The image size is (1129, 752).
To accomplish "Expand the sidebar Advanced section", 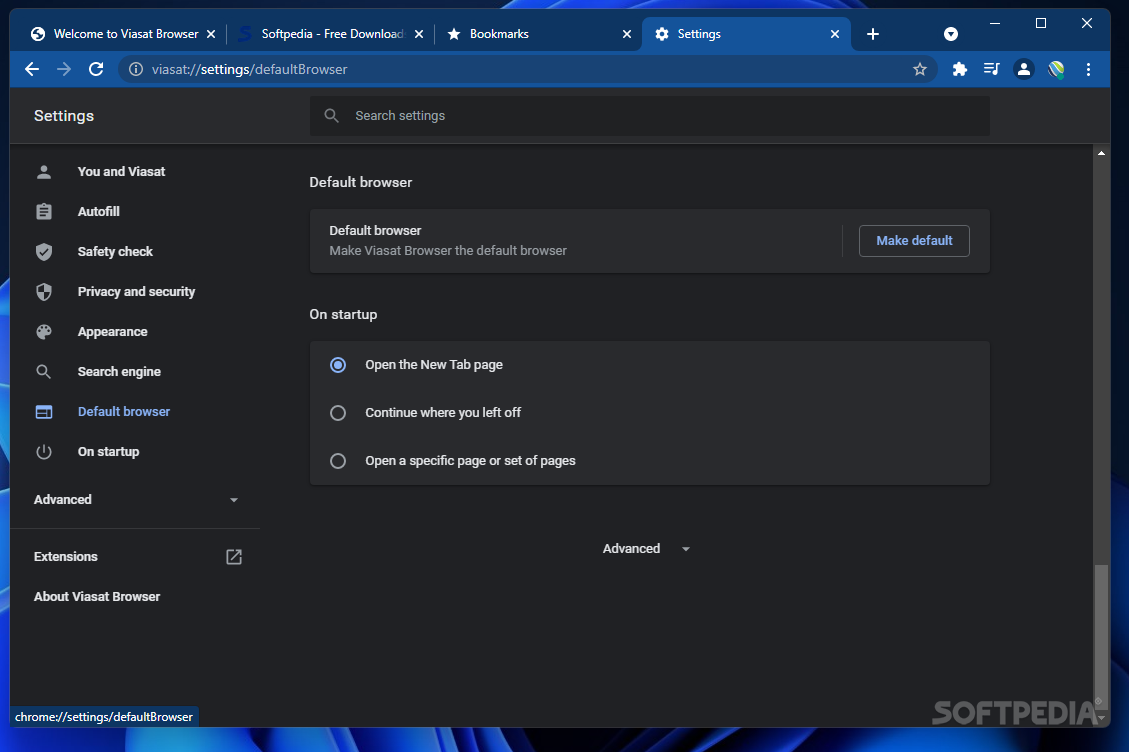I will tap(135, 499).
